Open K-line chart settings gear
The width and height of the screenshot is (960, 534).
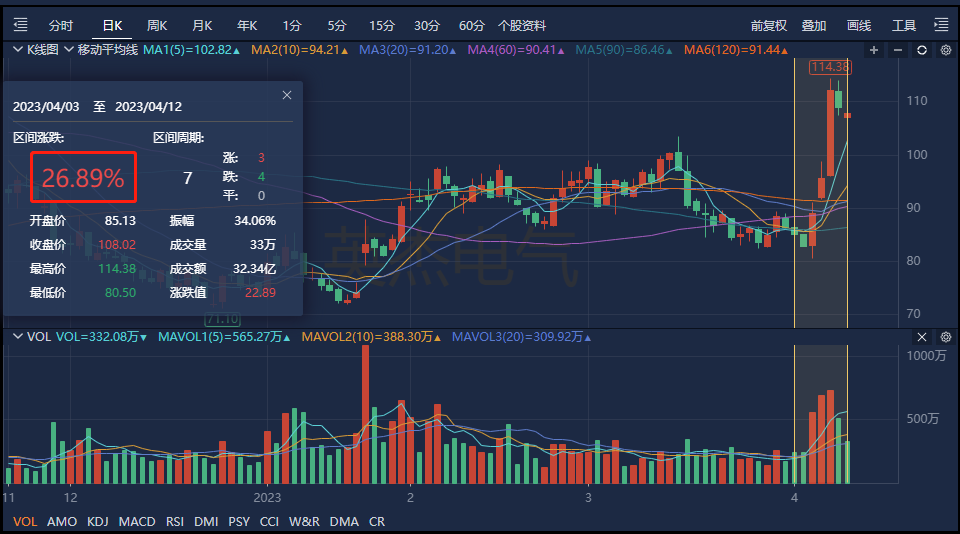(x=945, y=50)
